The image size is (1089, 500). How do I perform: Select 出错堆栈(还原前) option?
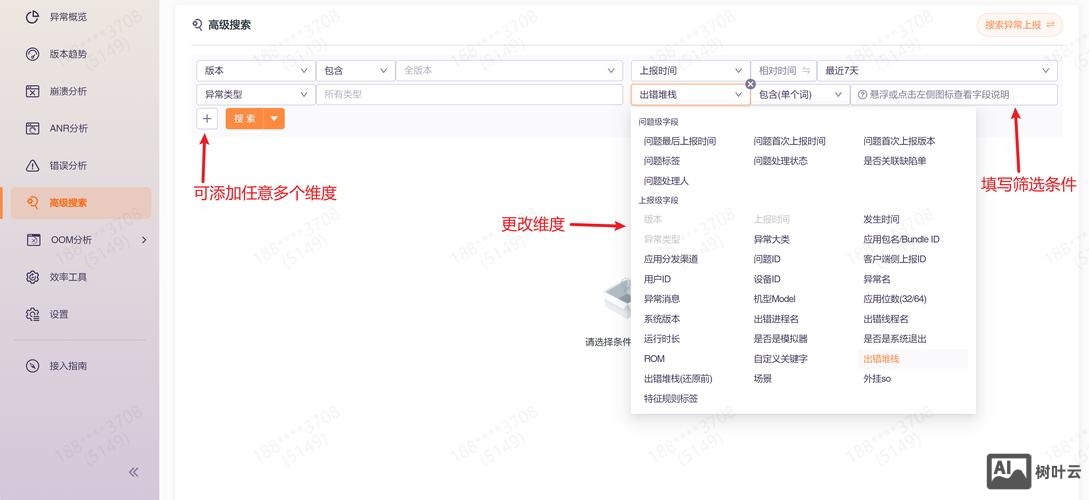tap(678, 379)
